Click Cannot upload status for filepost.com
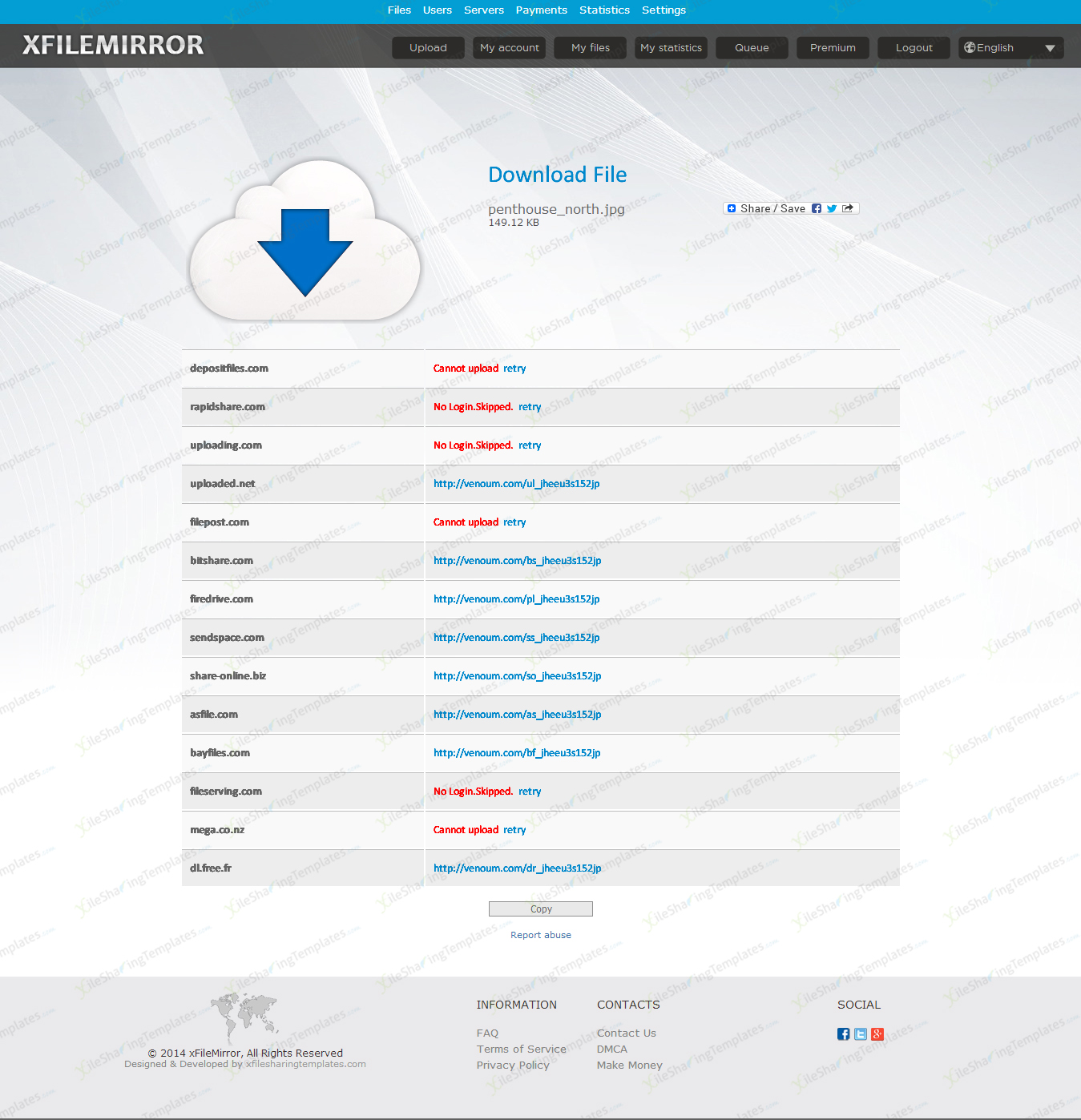This screenshot has width=1081, height=1120. [x=466, y=522]
